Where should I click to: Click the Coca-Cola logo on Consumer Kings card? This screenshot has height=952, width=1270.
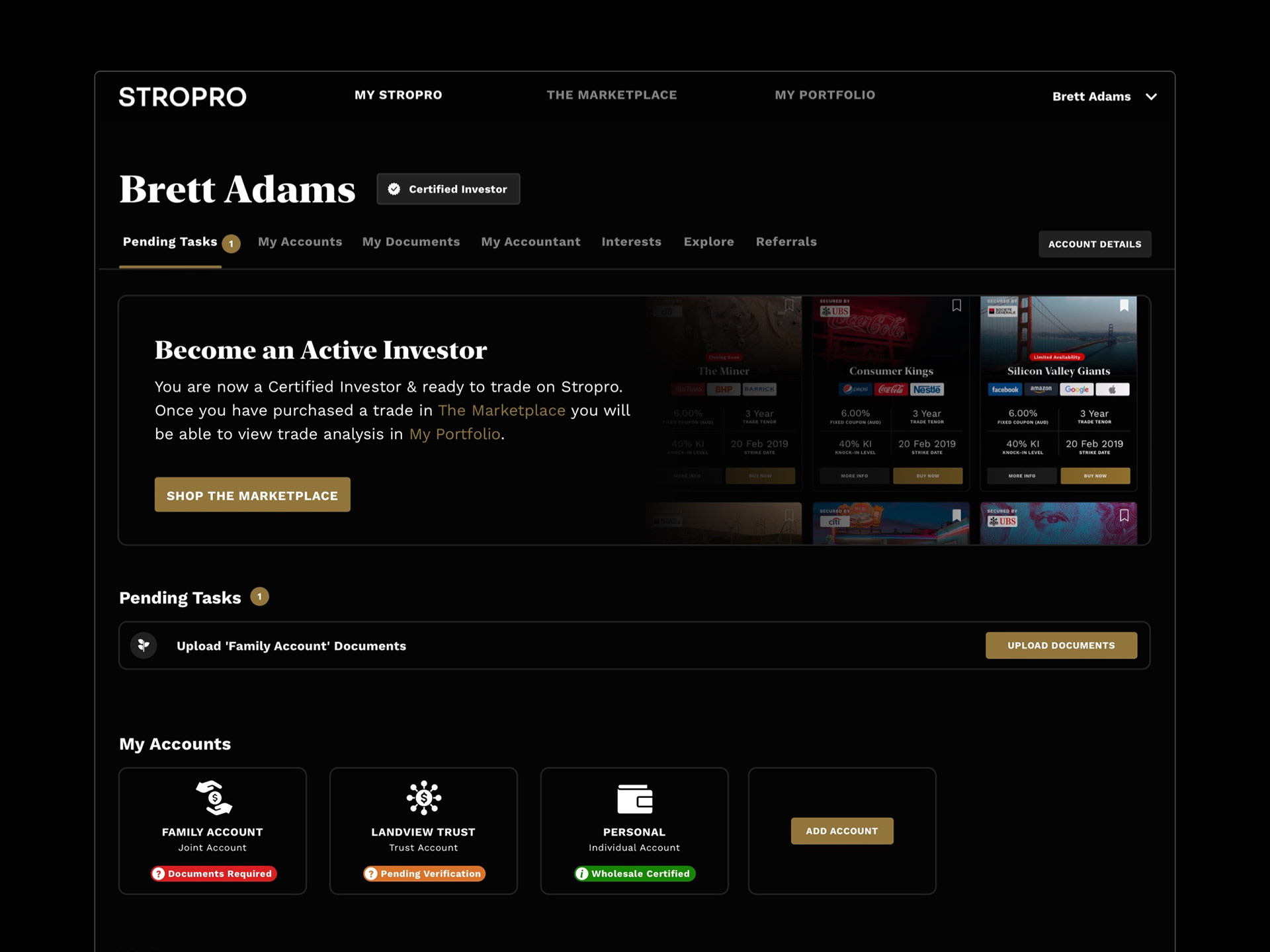(891, 389)
